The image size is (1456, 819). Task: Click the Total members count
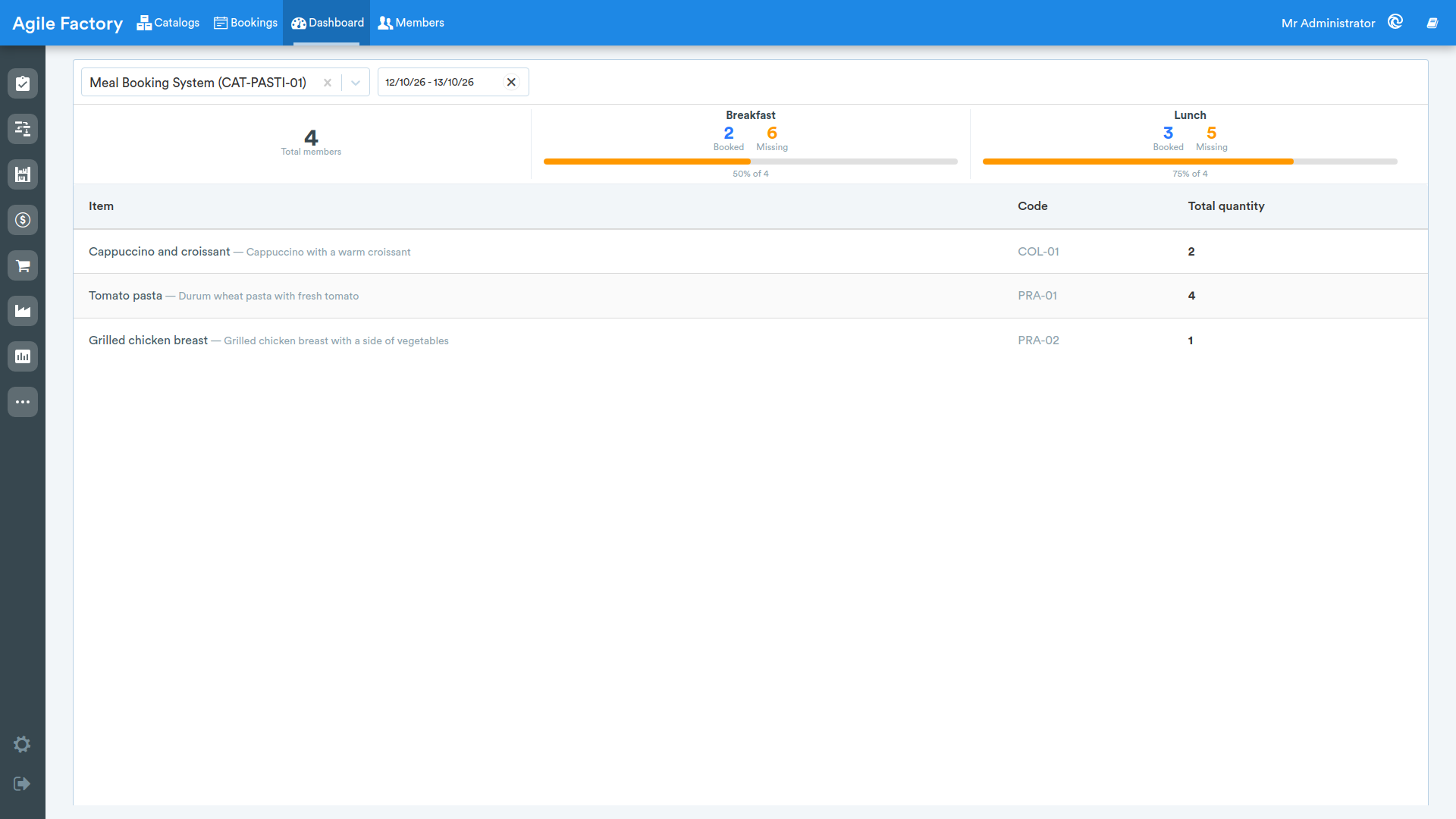tap(311, 138)
